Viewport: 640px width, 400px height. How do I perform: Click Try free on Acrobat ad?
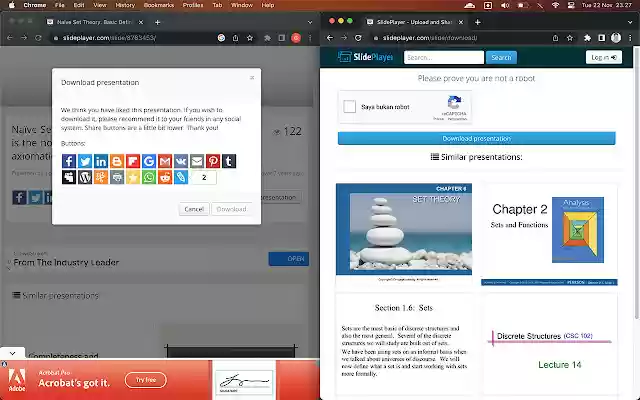pyautogui.click(x=146, y=380)
